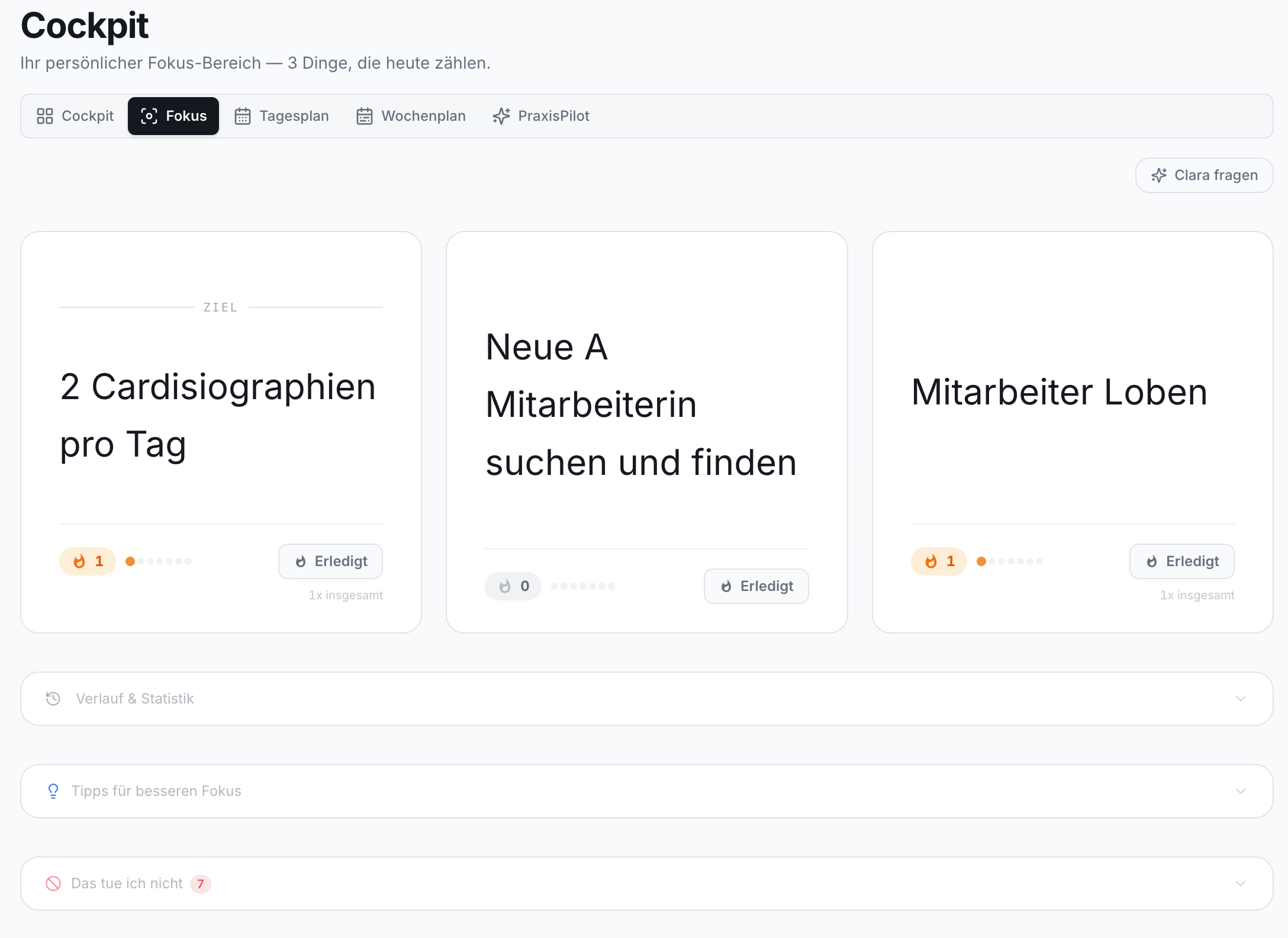1288x938 pixels.
Task: Click flame icon in Mitarbeiter Loben Erledigt button
Action: click(x=1152, y=561)
